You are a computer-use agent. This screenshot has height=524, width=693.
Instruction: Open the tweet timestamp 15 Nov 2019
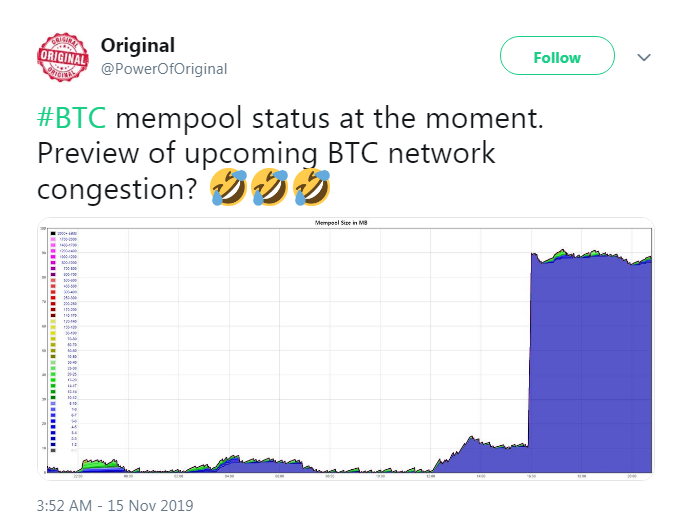pos(114,505)
